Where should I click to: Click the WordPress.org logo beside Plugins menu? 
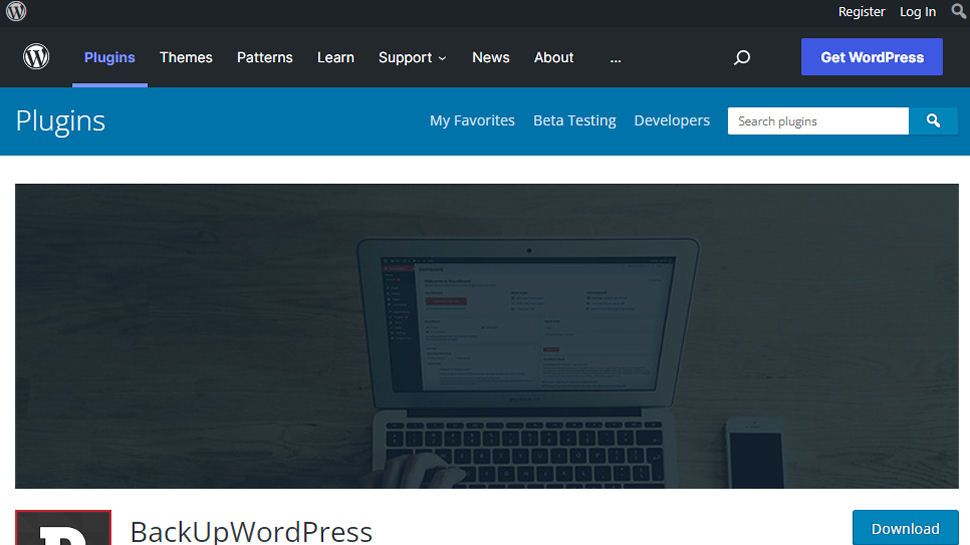(36, 57)
